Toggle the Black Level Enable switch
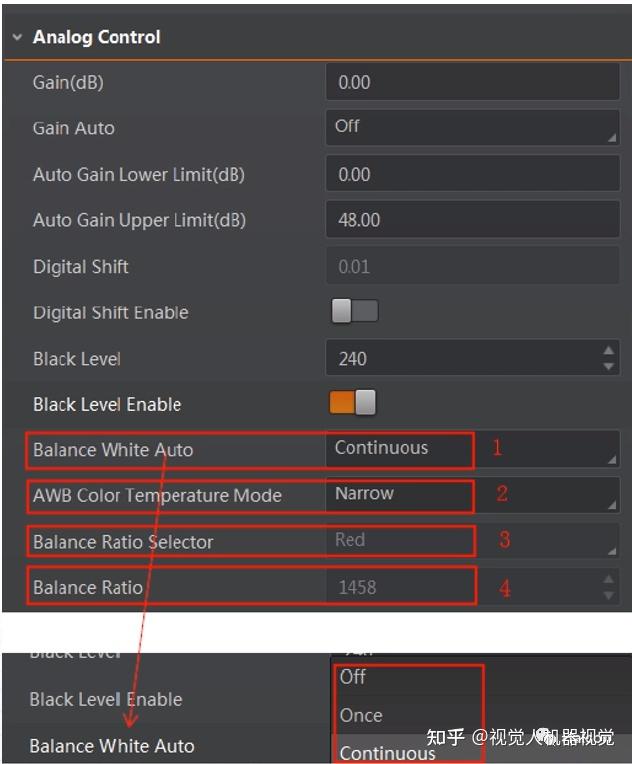The height and width of the screenshot is (764, 632). (353, 403)
